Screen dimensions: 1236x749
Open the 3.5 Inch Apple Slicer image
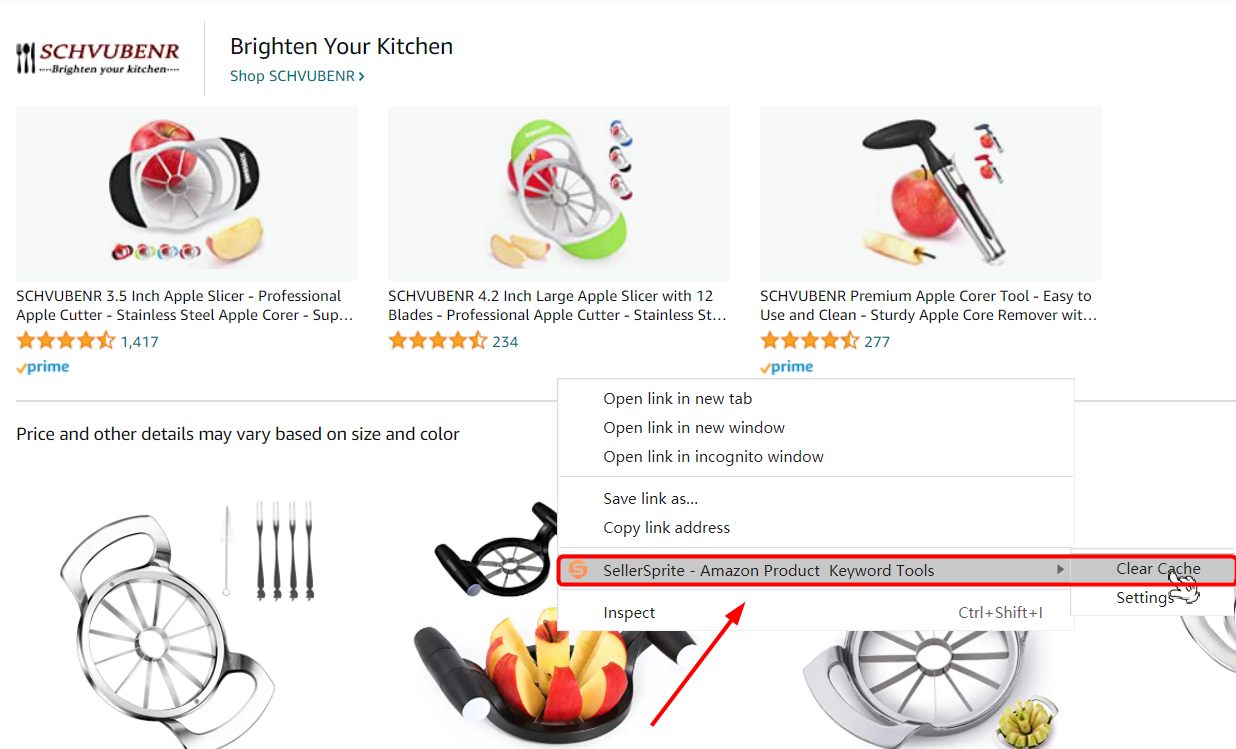pos(187,193)
